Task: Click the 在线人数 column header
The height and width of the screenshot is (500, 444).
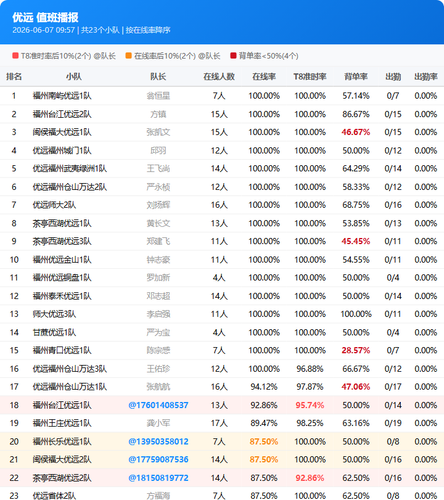Action: pyautogui.click(x=219, y=77)
